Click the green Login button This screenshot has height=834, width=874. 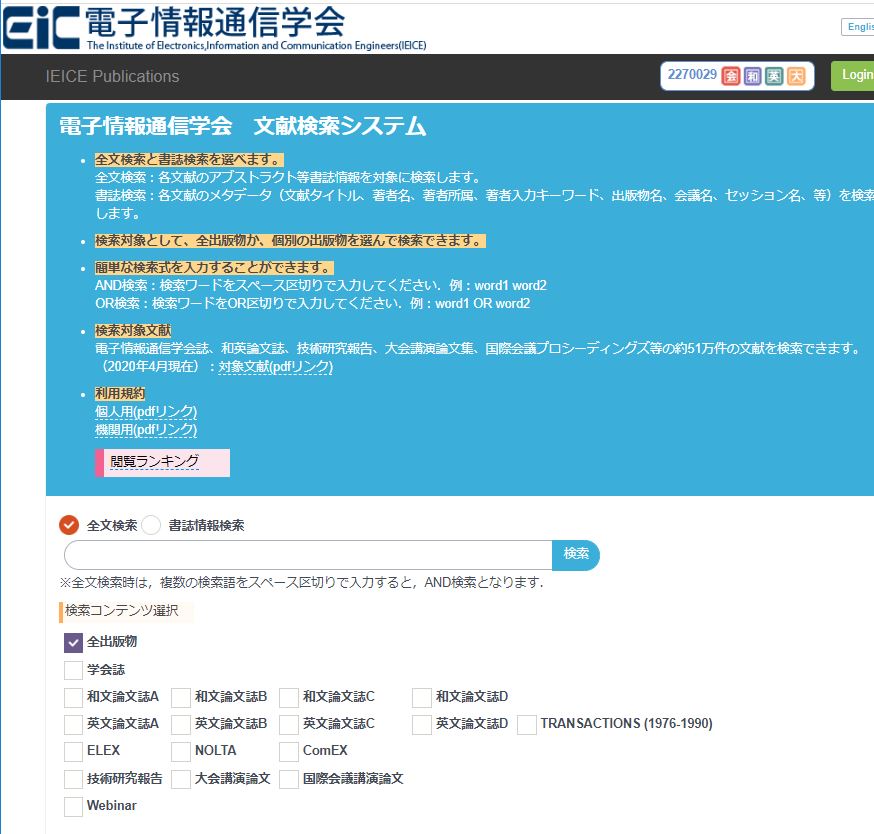[x=853, y=76]
